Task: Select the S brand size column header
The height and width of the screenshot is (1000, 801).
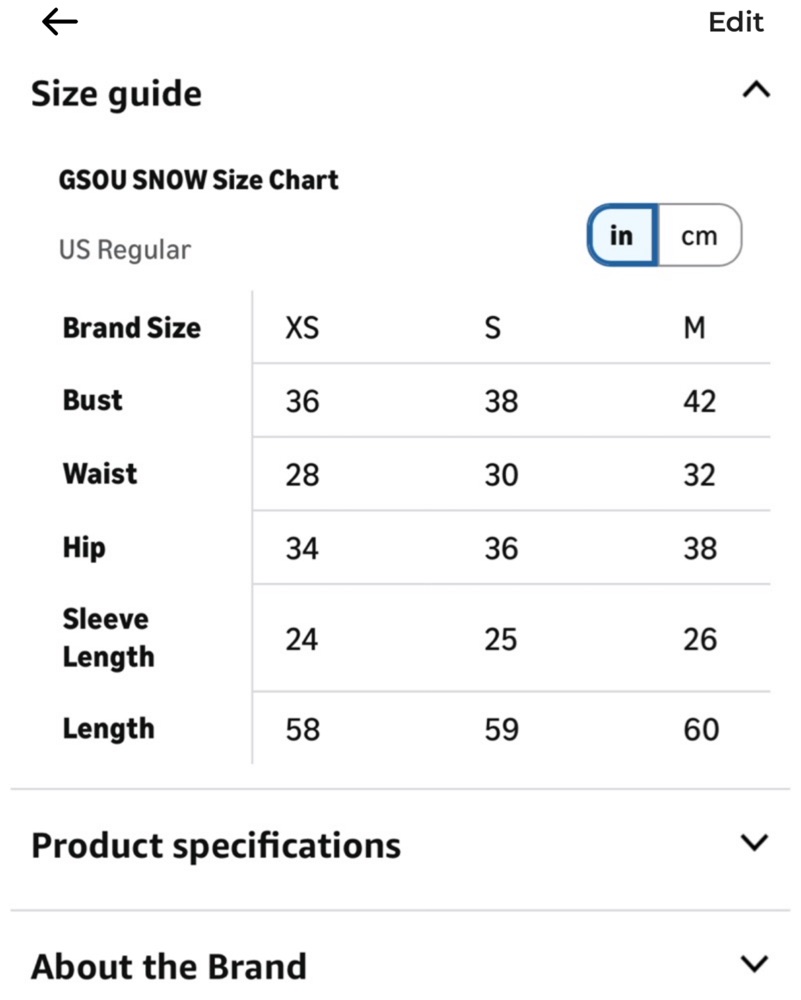Action: click(492, 328)
